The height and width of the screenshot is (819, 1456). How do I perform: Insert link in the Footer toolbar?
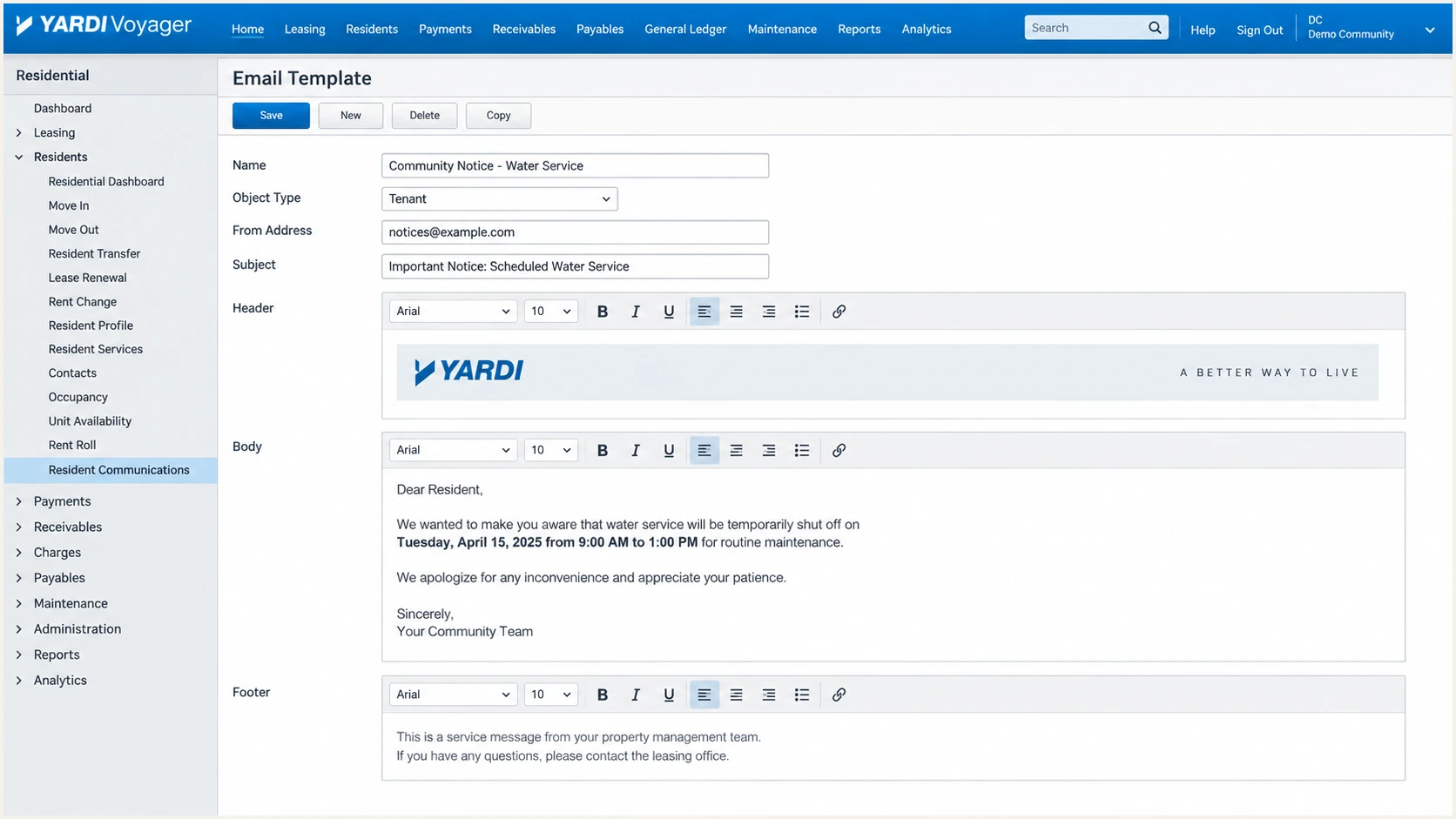[839, 695]
